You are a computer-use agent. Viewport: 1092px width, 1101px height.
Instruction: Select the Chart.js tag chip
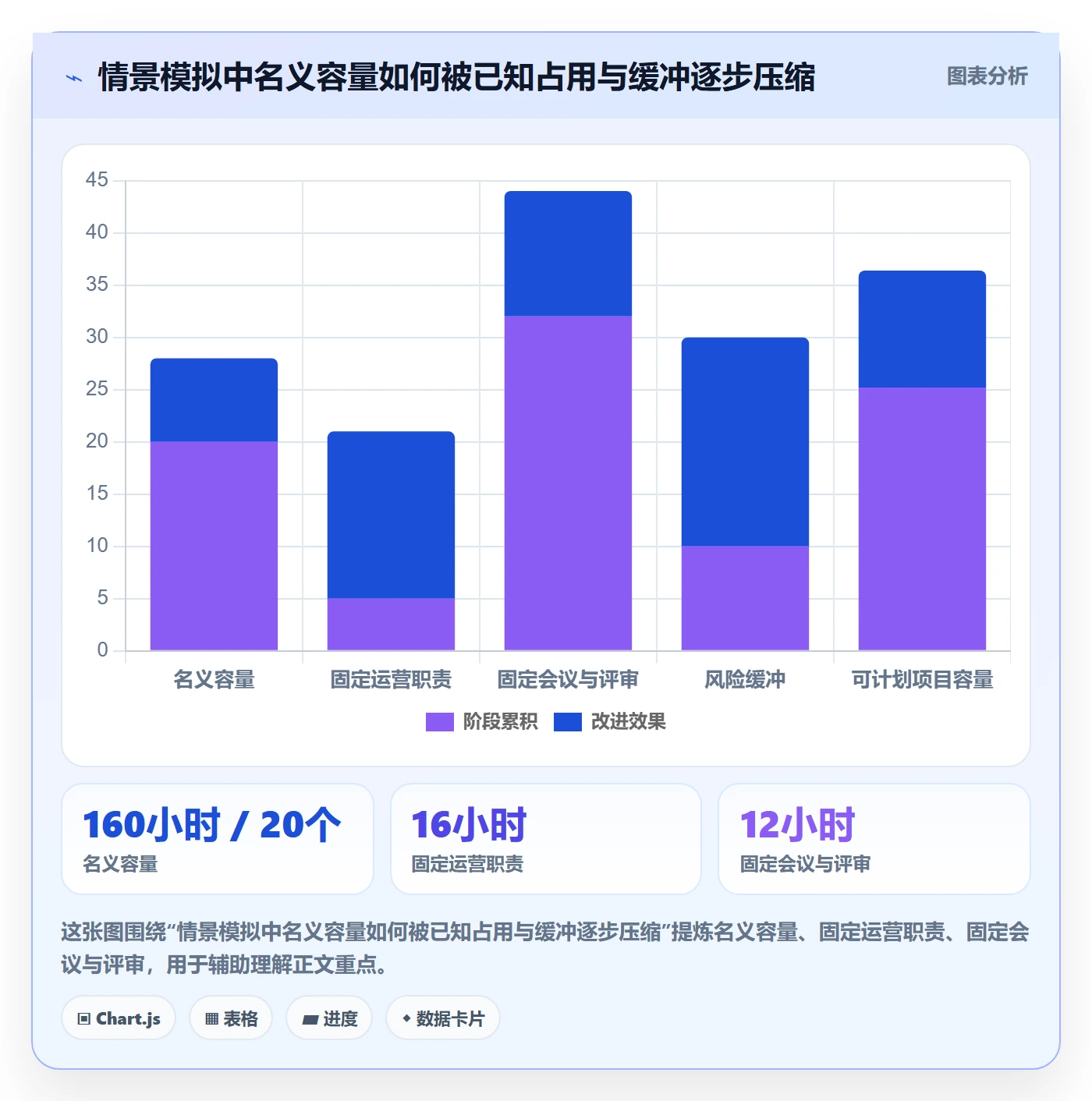(119, 1018)
